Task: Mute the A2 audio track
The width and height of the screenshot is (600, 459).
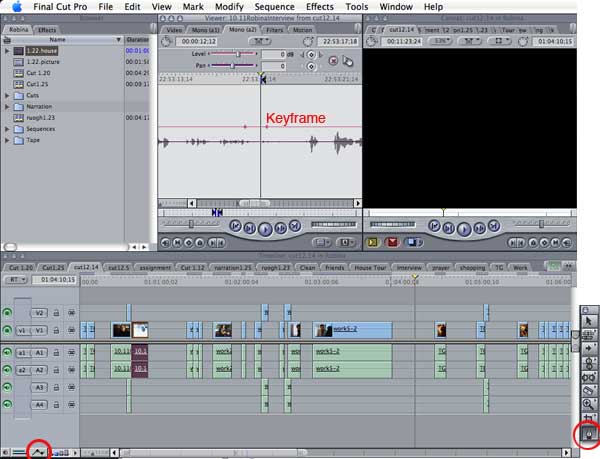Action: click(7, 370)
